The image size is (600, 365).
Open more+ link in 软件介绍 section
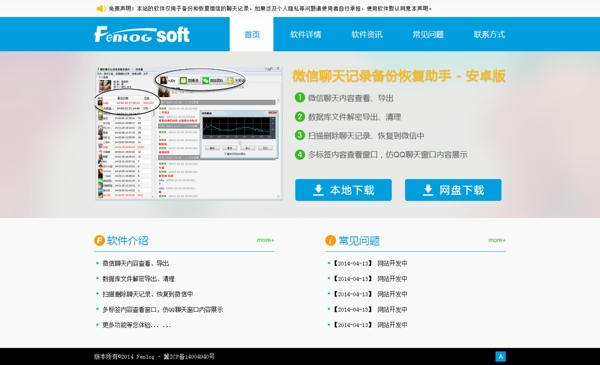(265, 240)
